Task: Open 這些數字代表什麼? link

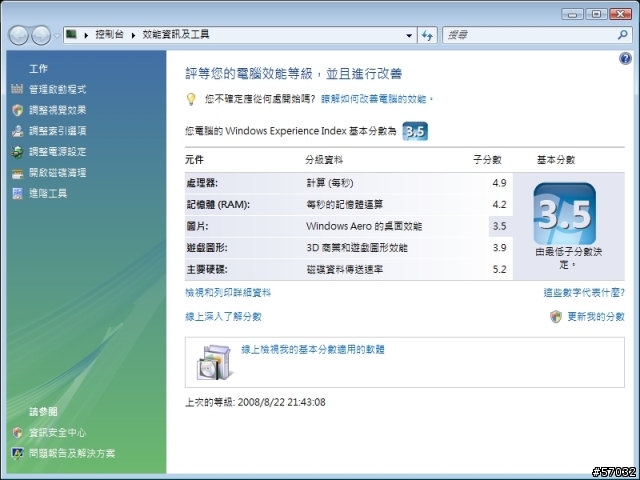Action: click(x=584, y=293)
